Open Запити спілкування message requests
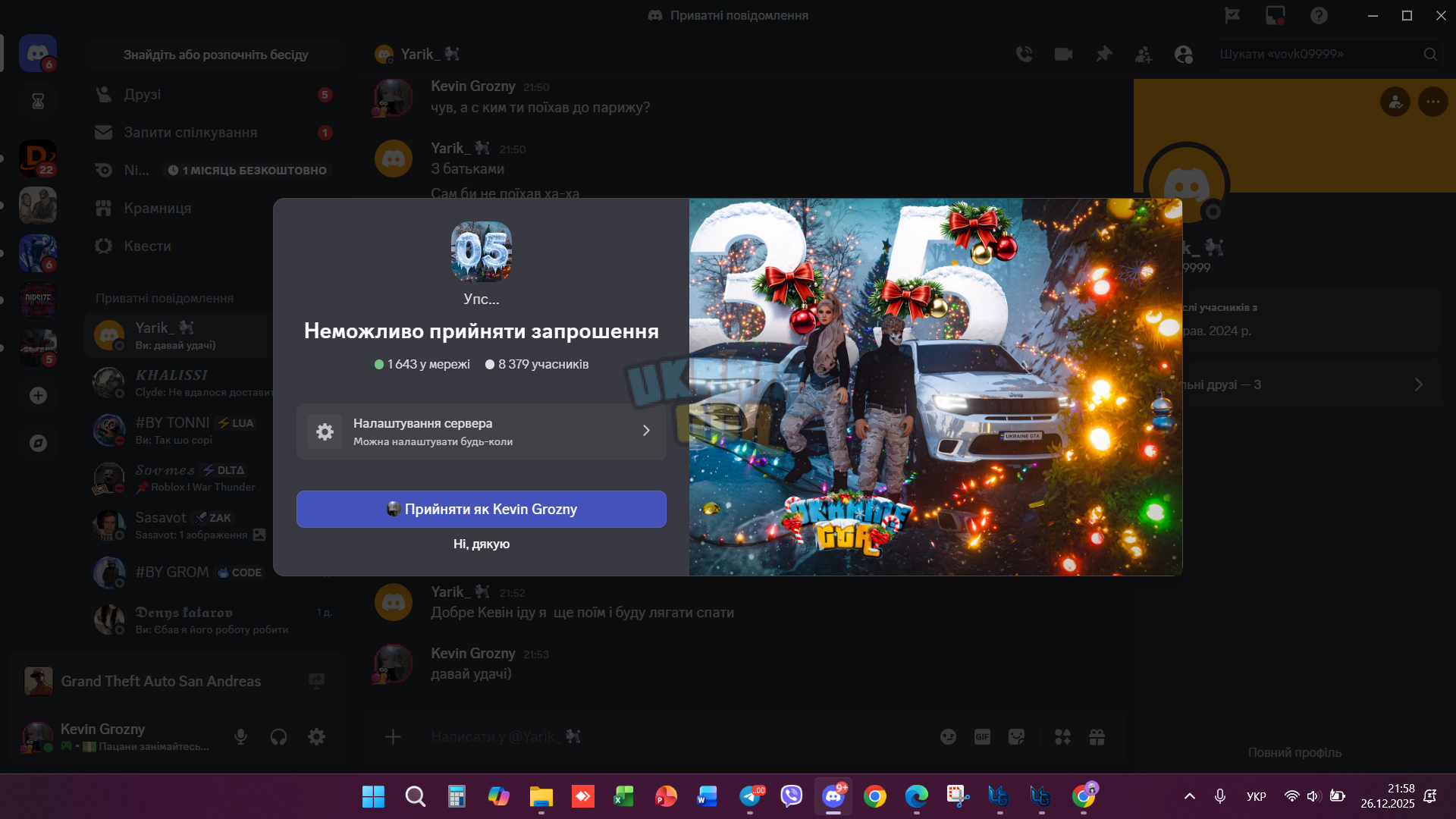Screen dimensions: 1456x819 [x=214, y=133]
